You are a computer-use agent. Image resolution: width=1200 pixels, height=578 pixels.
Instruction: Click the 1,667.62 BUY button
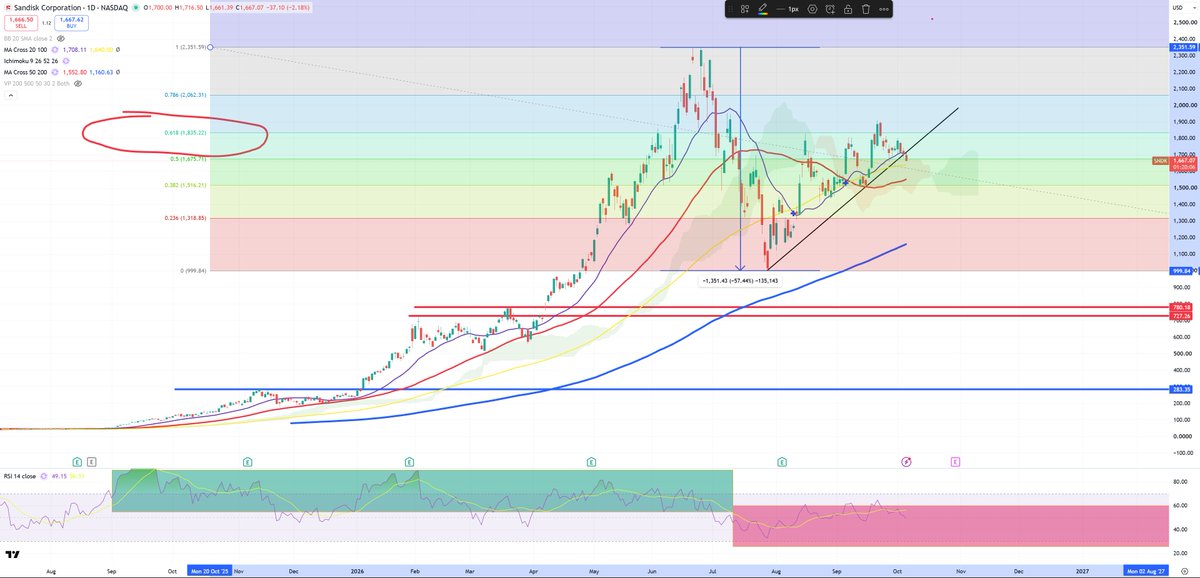pos(71,23)
